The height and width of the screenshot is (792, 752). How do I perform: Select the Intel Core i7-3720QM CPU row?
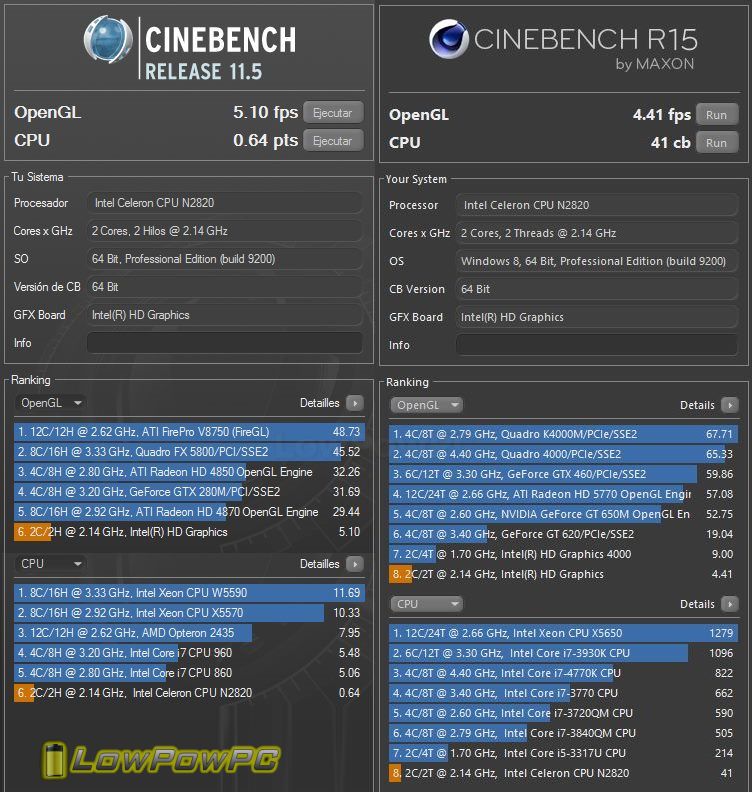click(564, 713)
